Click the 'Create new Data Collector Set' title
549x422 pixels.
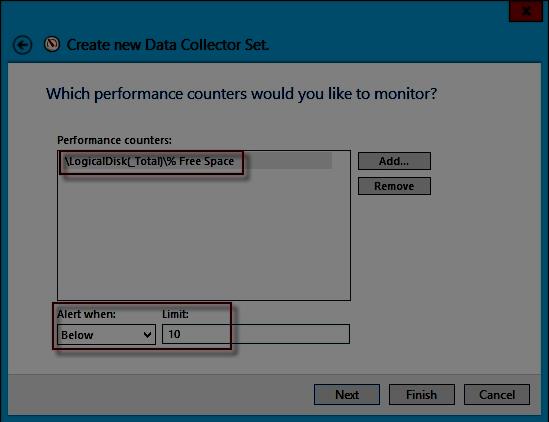click(x=168, y=45)
